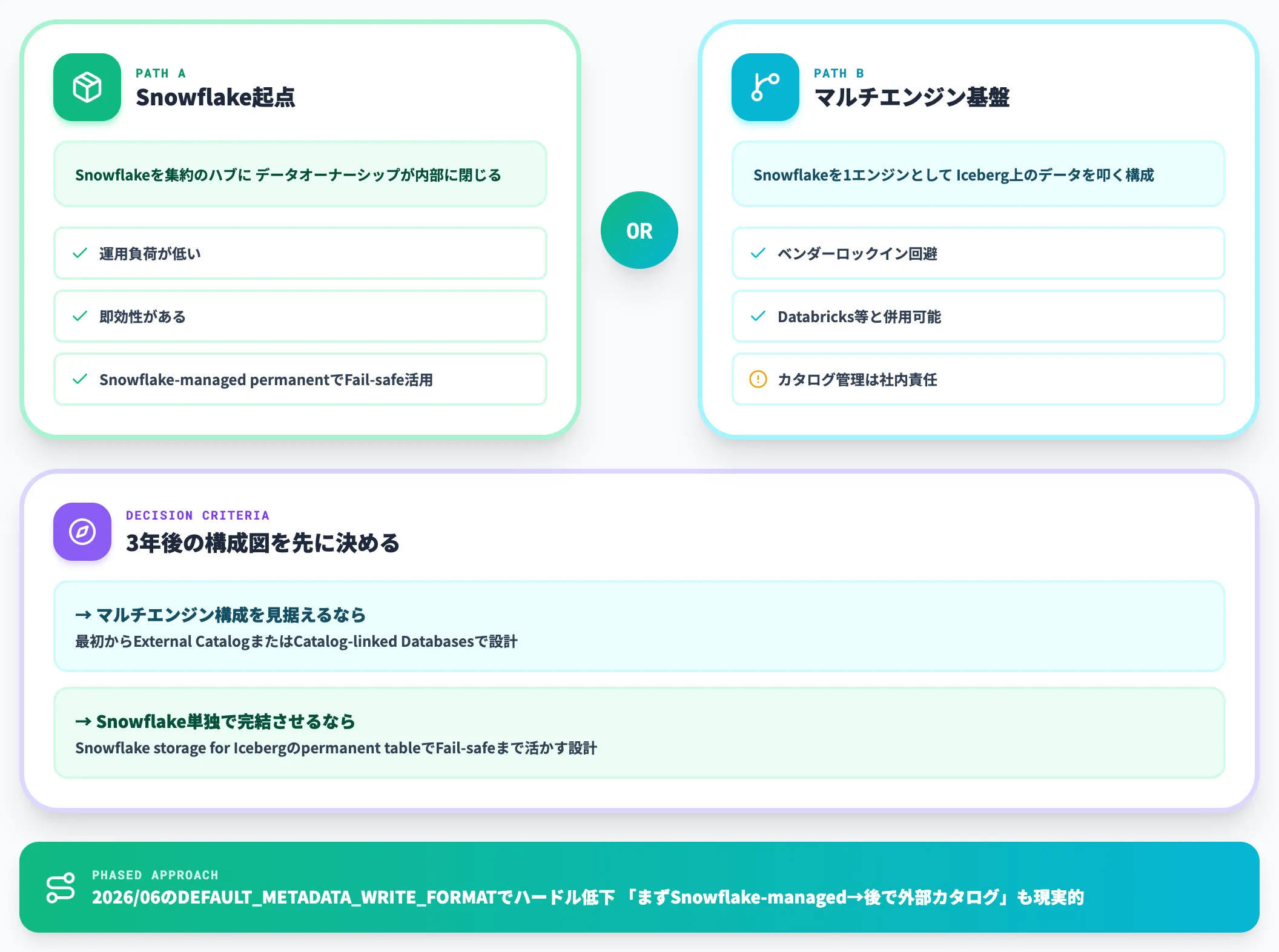Click the 即効性がある text
Viewport: 1279px width, 952px height.
point(142,317)
